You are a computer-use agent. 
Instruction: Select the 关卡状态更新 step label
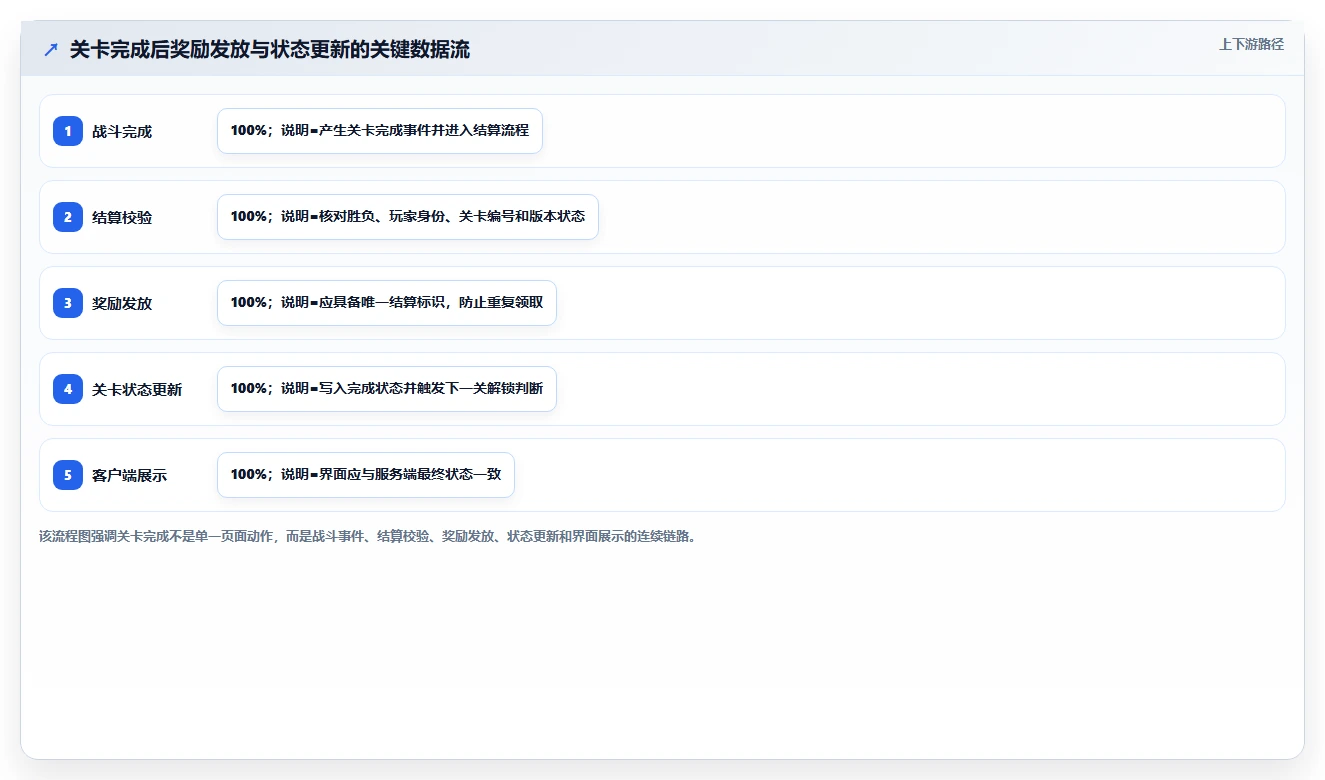[x=137, y=389]
